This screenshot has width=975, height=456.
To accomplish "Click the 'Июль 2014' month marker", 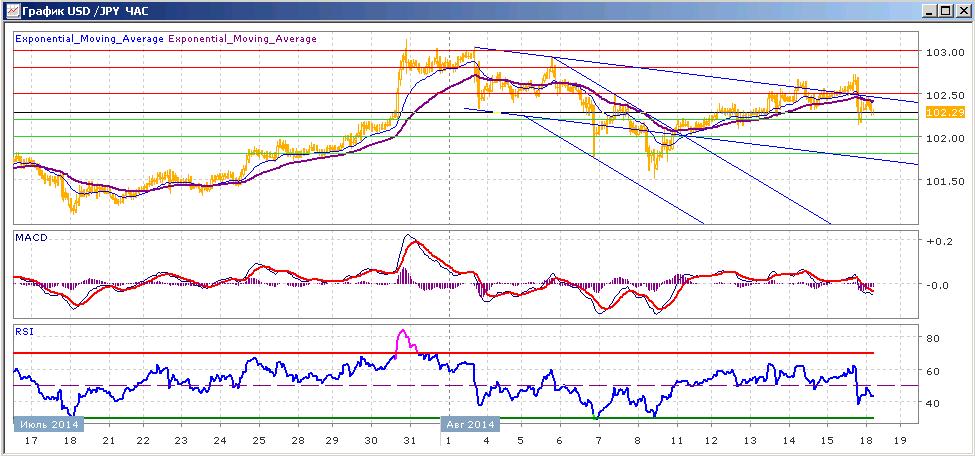I will [49, 424].
